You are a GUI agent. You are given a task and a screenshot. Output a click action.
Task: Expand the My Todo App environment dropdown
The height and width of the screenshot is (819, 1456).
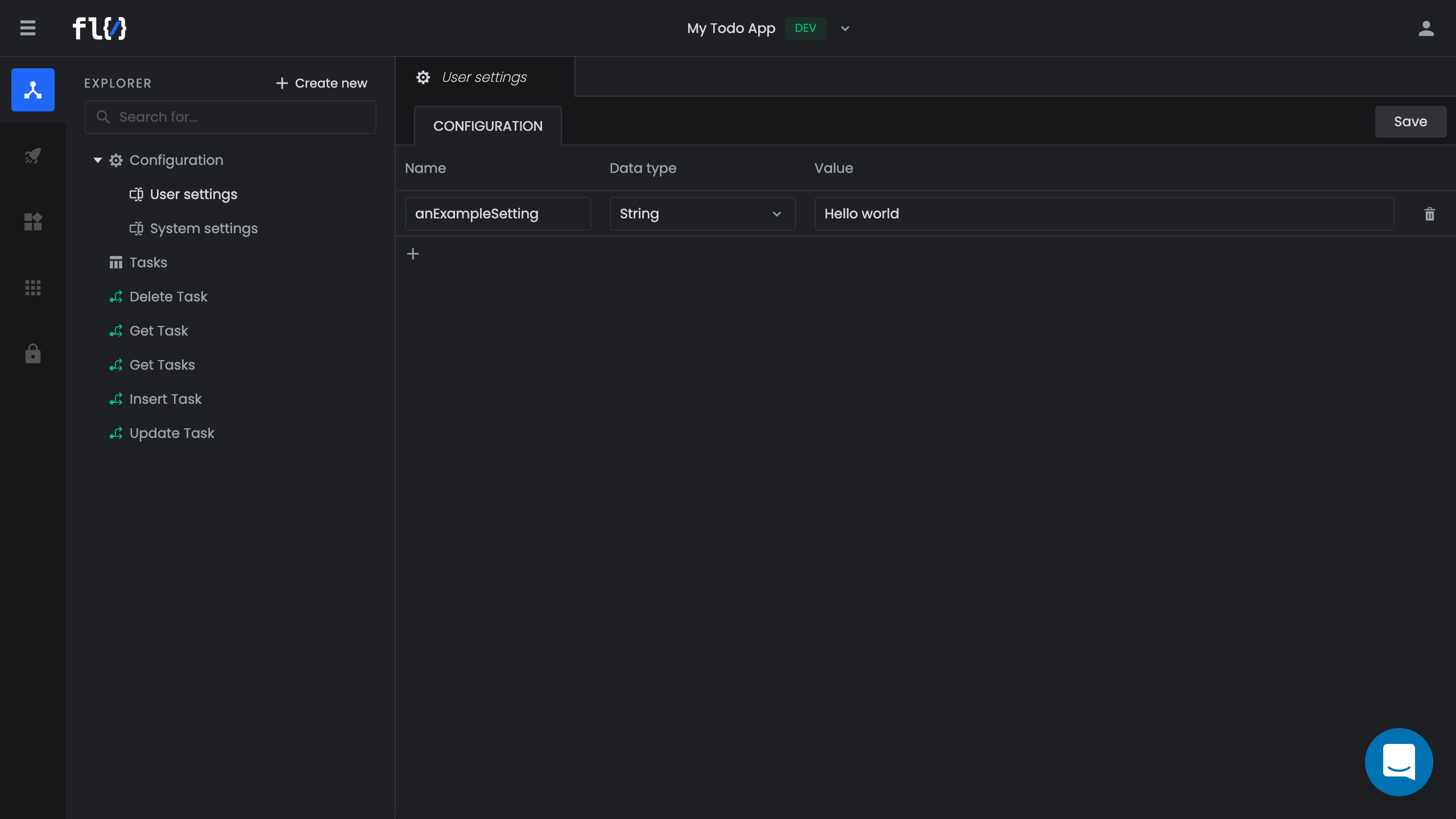coord(845,28)
